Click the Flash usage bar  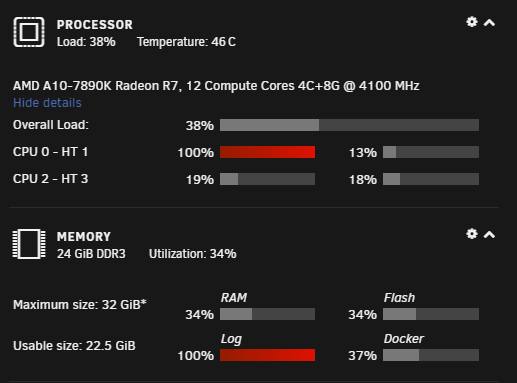[431, 314]
